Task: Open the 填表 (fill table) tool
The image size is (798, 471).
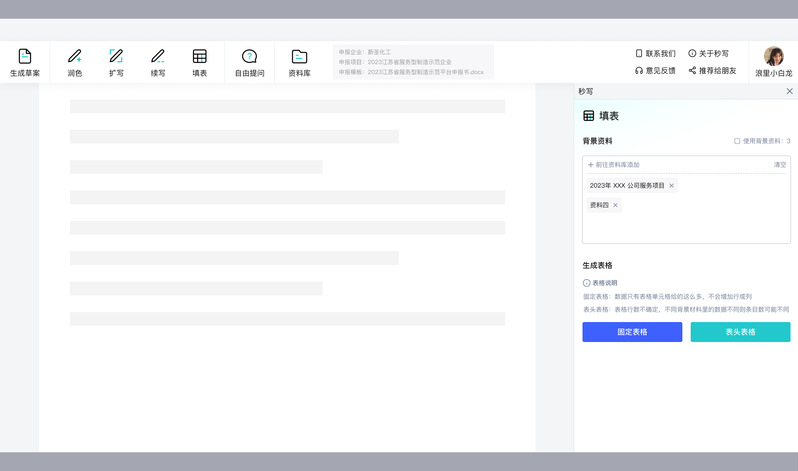Action: [x=200, y=57]
